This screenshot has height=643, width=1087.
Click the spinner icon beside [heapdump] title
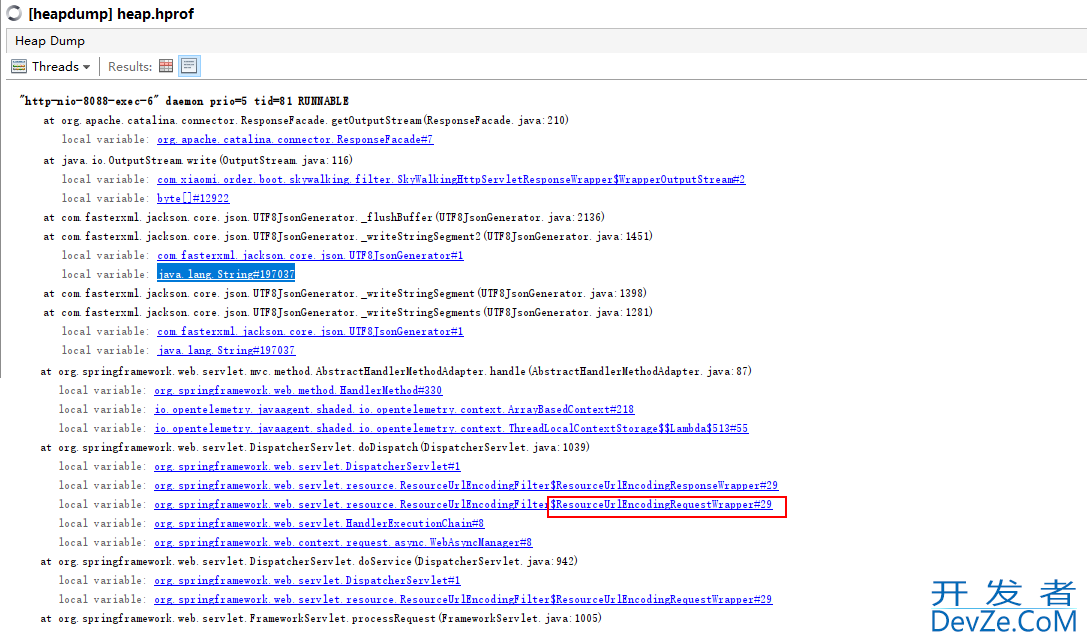pyautogui.click(x=14, y=13)
